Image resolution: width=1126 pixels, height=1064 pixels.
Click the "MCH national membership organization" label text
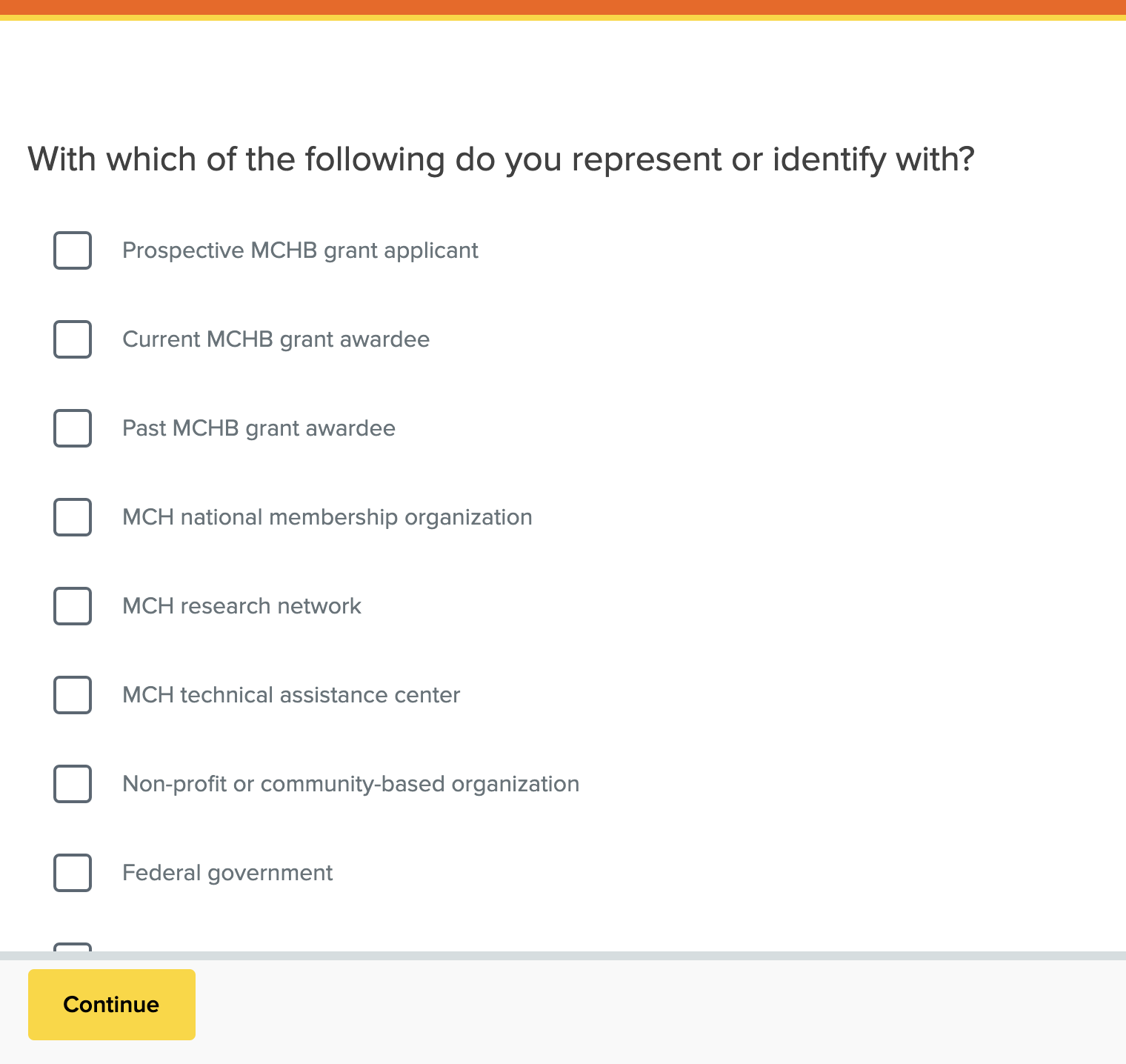pyautogui.click(x=327, y=517)
